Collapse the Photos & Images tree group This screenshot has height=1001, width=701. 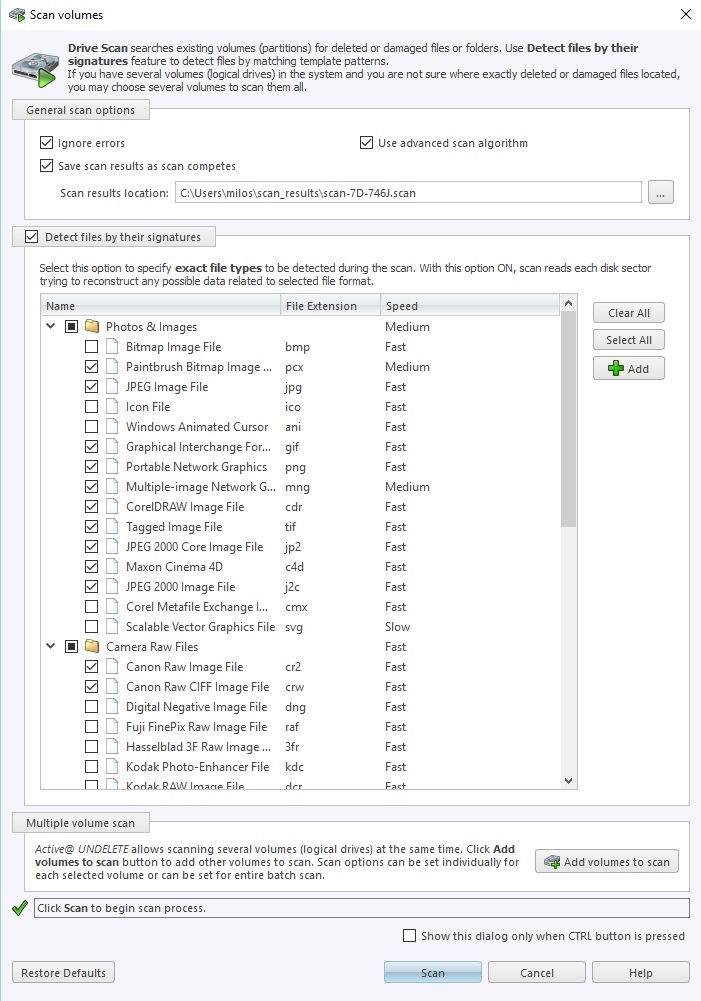(x=51, y=327)
